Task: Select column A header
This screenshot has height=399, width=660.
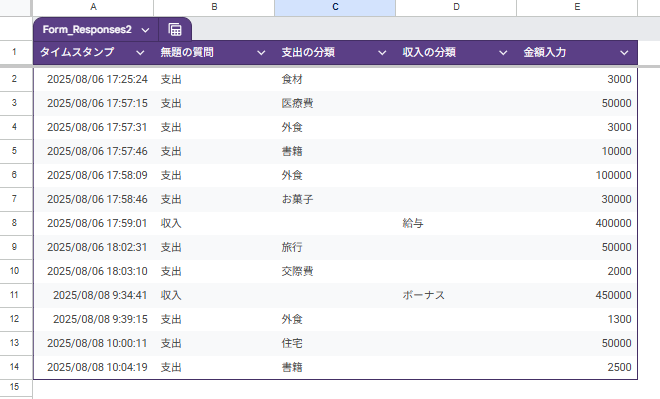Action: [93, 7]
